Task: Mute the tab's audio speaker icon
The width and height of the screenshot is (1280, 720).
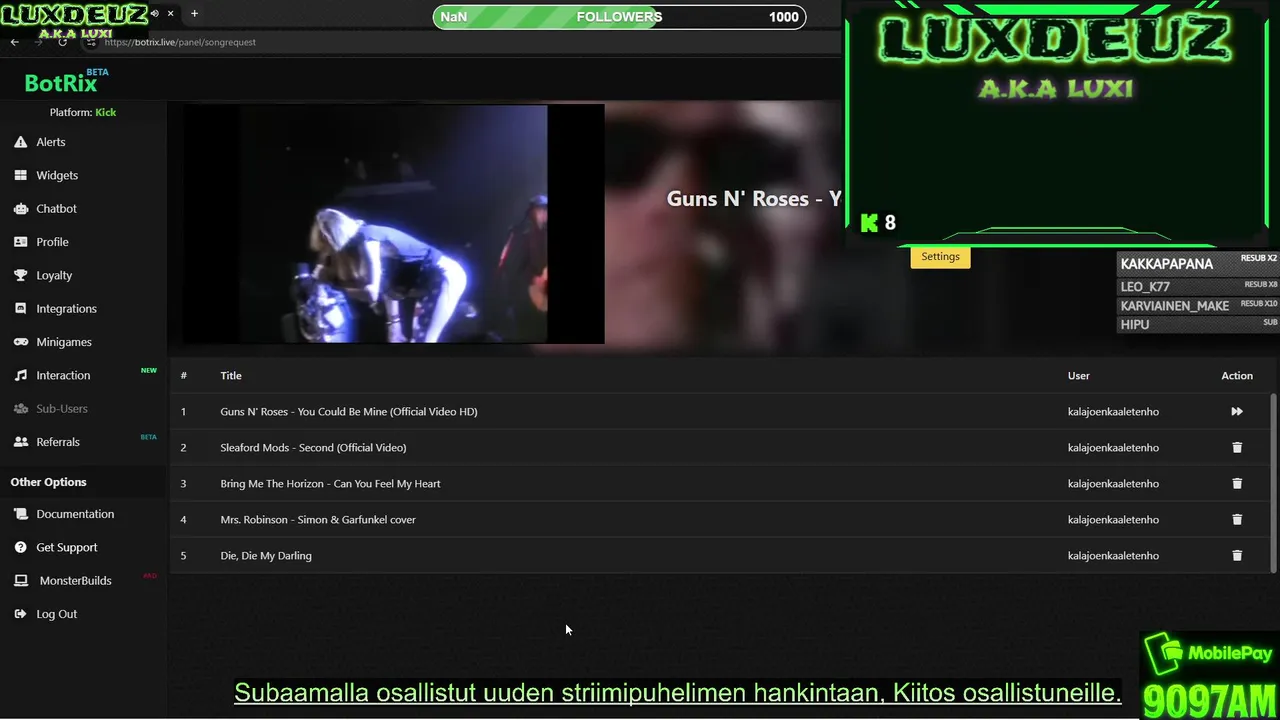Action: click(154, 14)
